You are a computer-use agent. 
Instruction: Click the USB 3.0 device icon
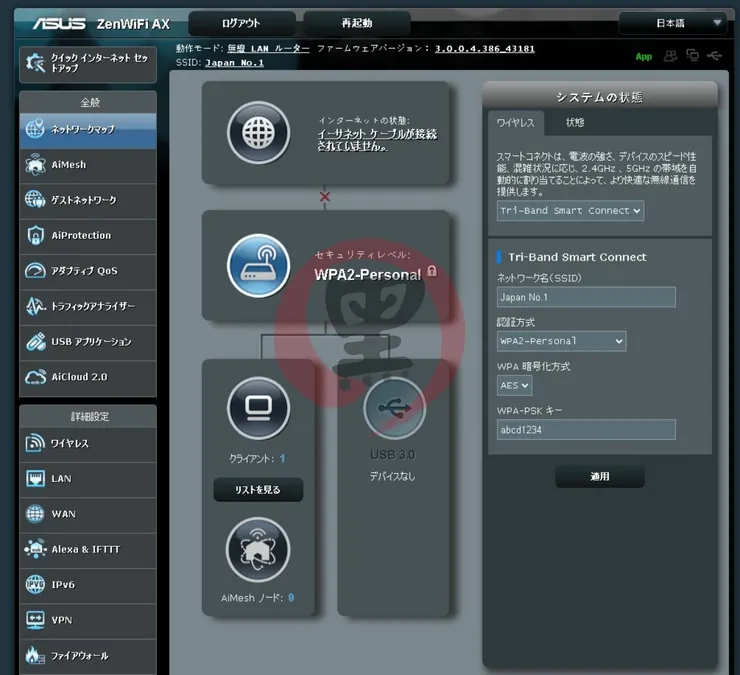(x=395, y=408)
